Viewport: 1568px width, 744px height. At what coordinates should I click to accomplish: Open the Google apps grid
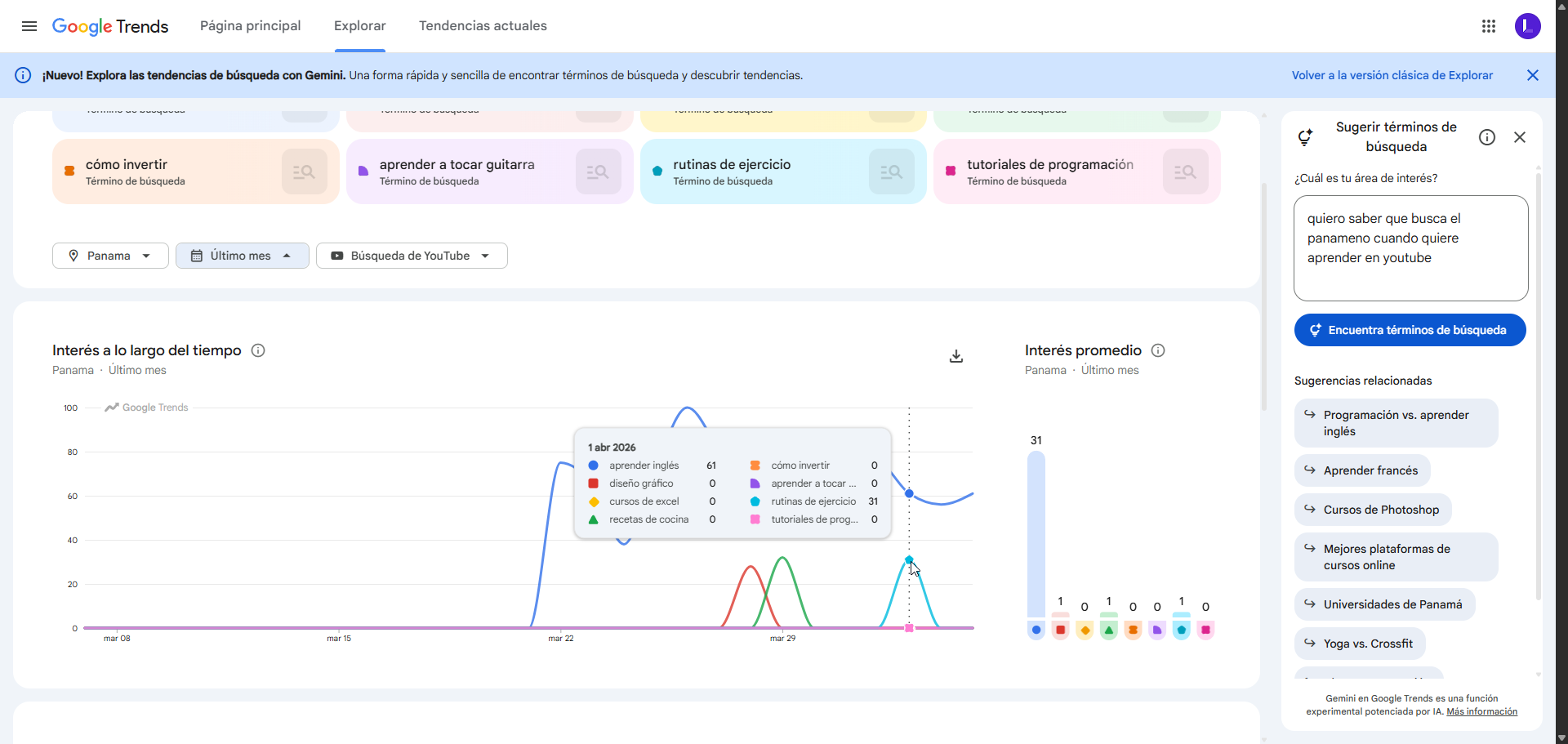click(1489, 26)
